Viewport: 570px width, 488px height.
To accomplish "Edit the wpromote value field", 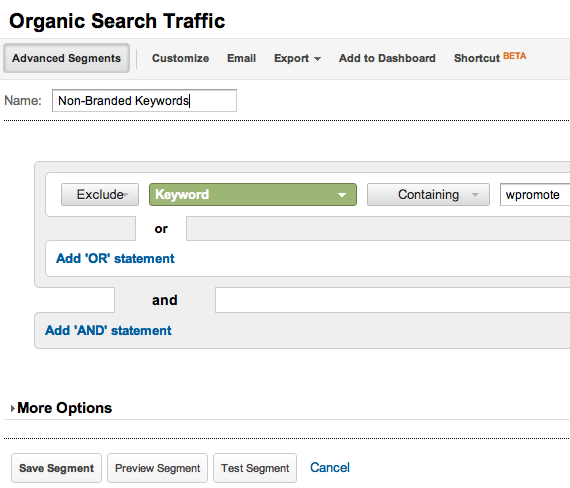I will (535, 195).
